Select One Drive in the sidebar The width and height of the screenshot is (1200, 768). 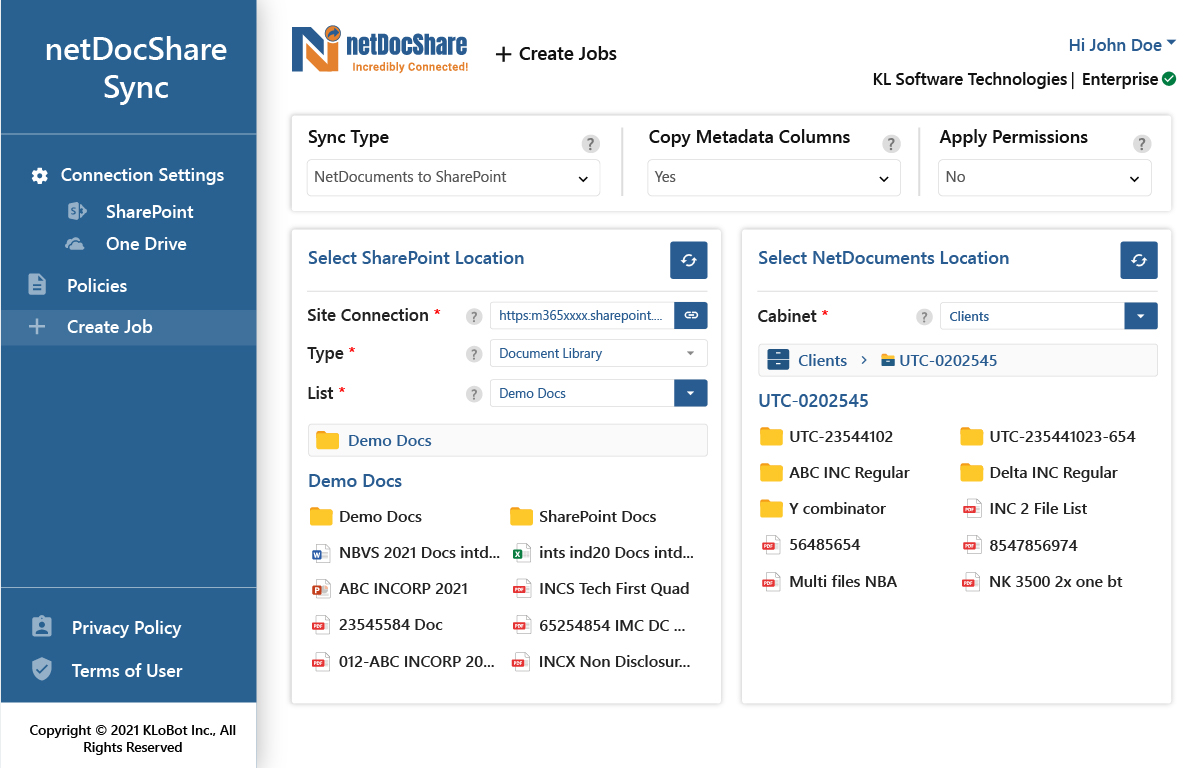coord(146,244)
